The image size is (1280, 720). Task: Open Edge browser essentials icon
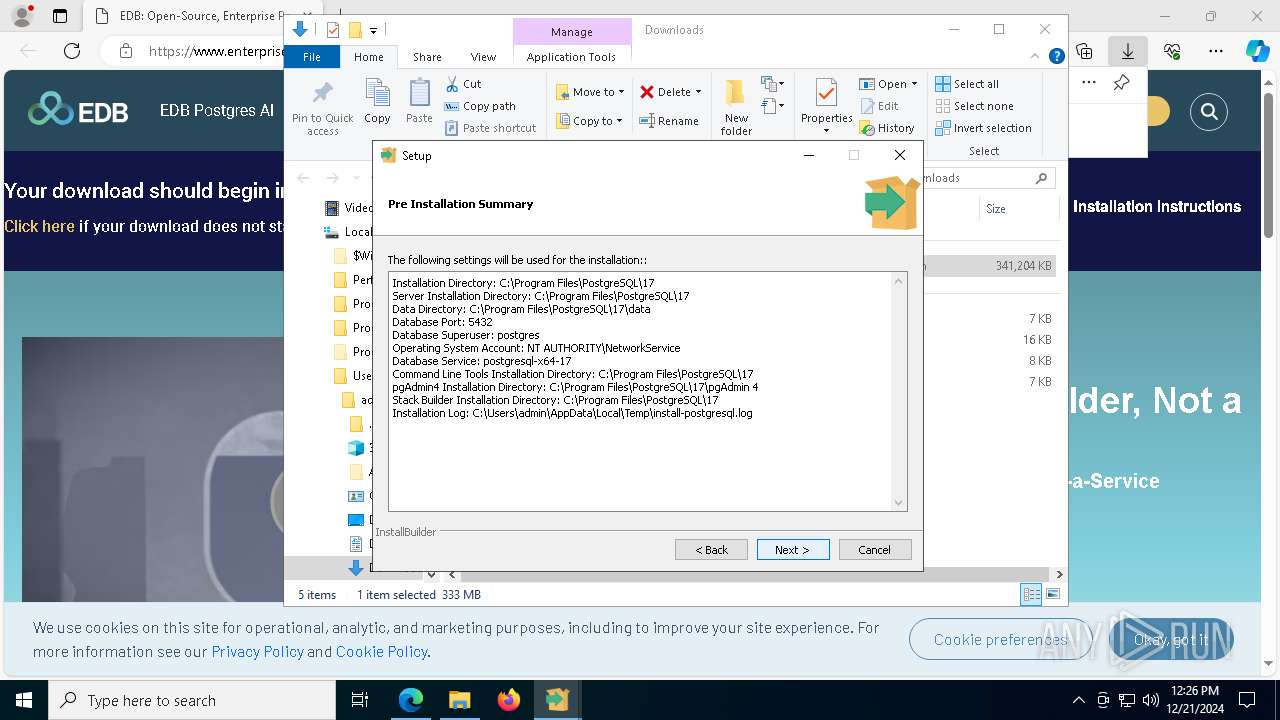(1172, 51)
